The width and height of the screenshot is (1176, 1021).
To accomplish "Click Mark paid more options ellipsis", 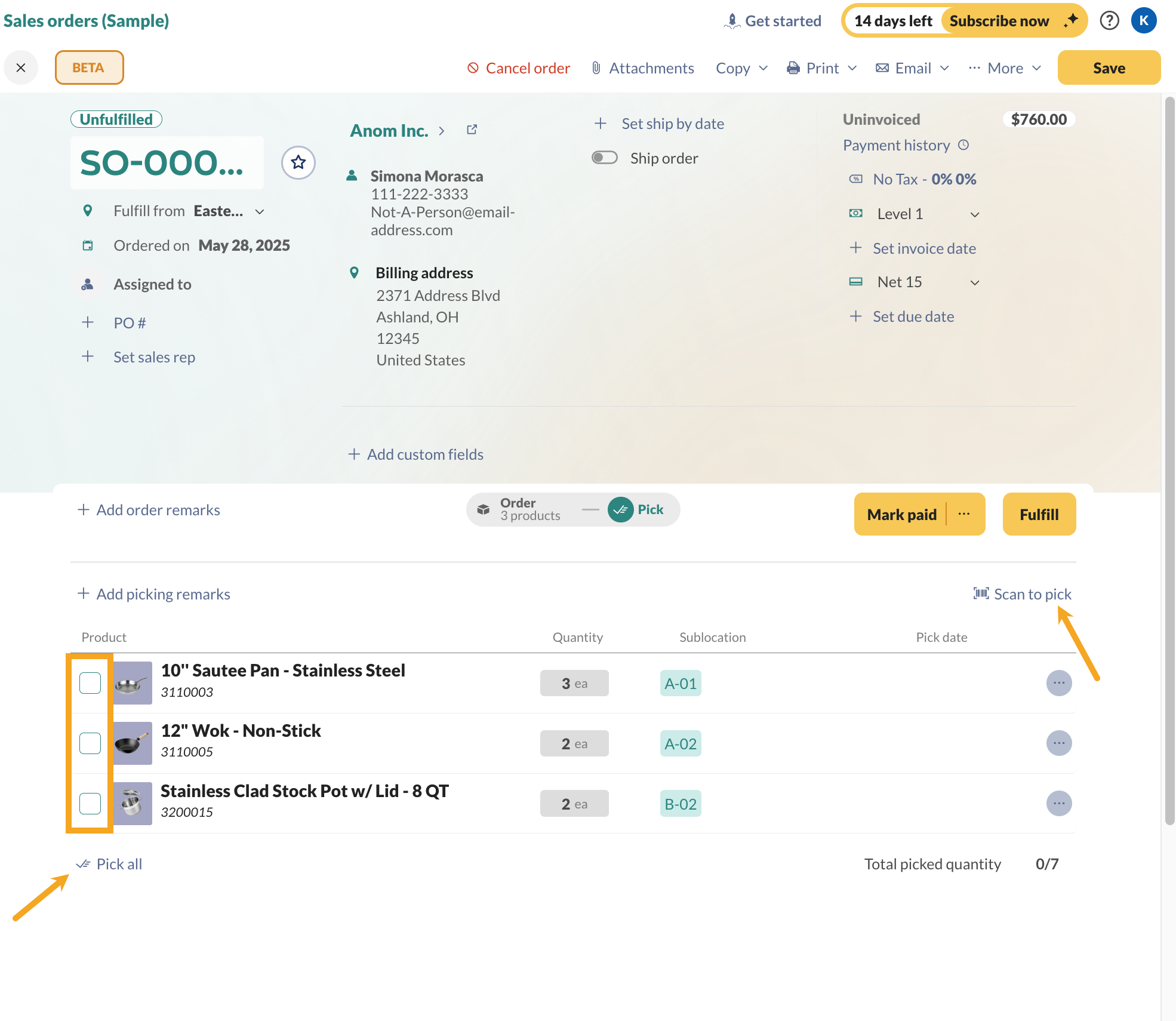I will click(964, 514).
